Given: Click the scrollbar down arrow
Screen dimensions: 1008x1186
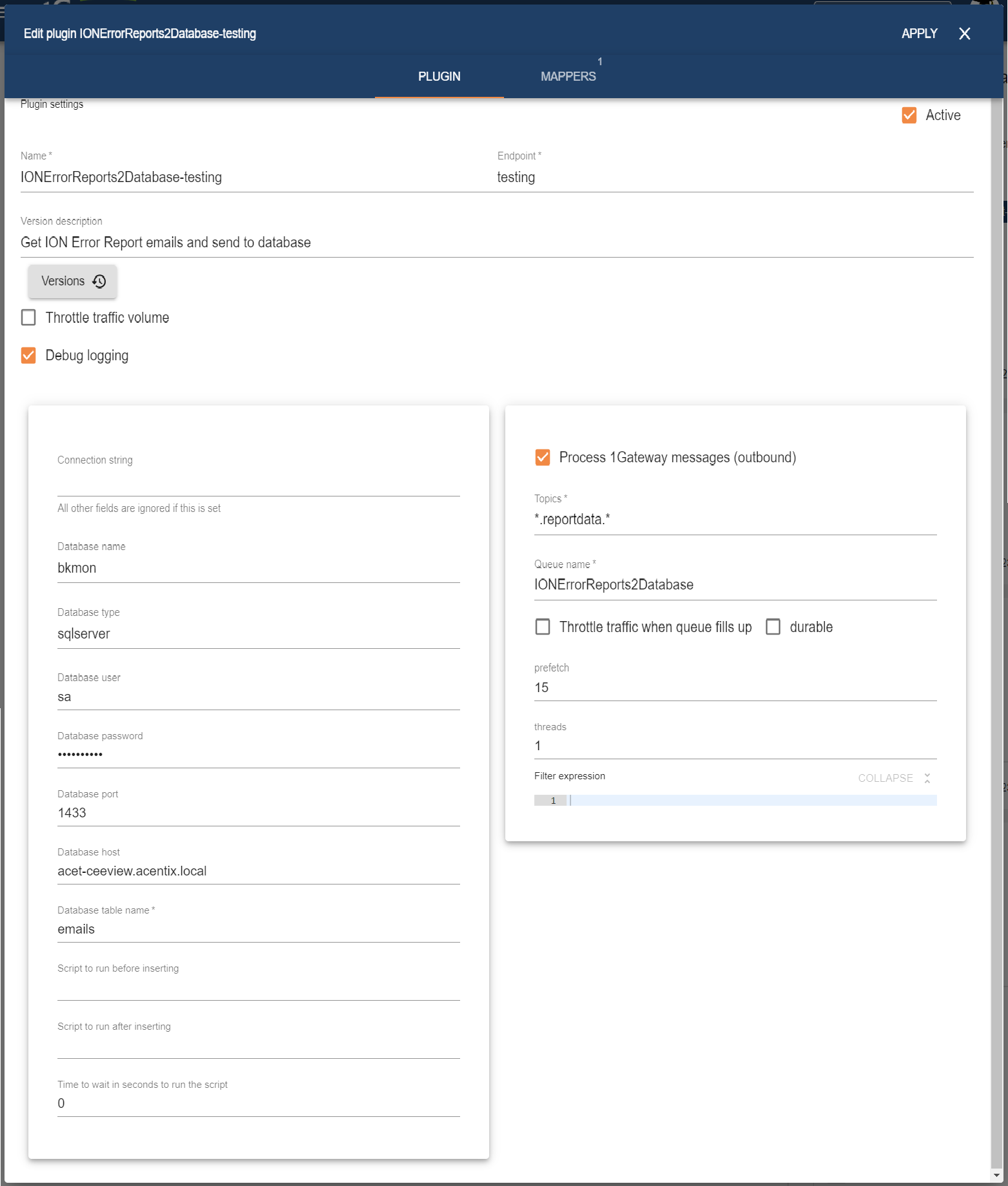Looking at the screenshot, I should (997, 1175).
